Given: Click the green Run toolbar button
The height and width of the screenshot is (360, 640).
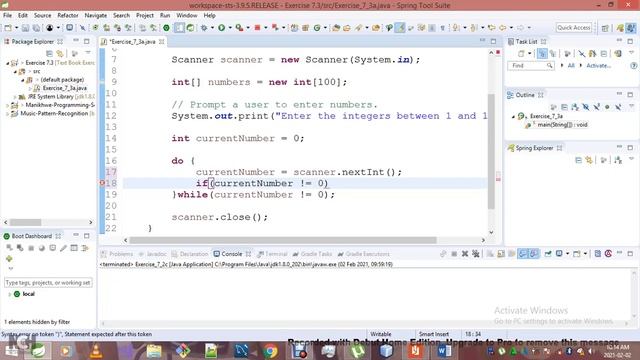Looking at the screenshot, I should point(222,28).
